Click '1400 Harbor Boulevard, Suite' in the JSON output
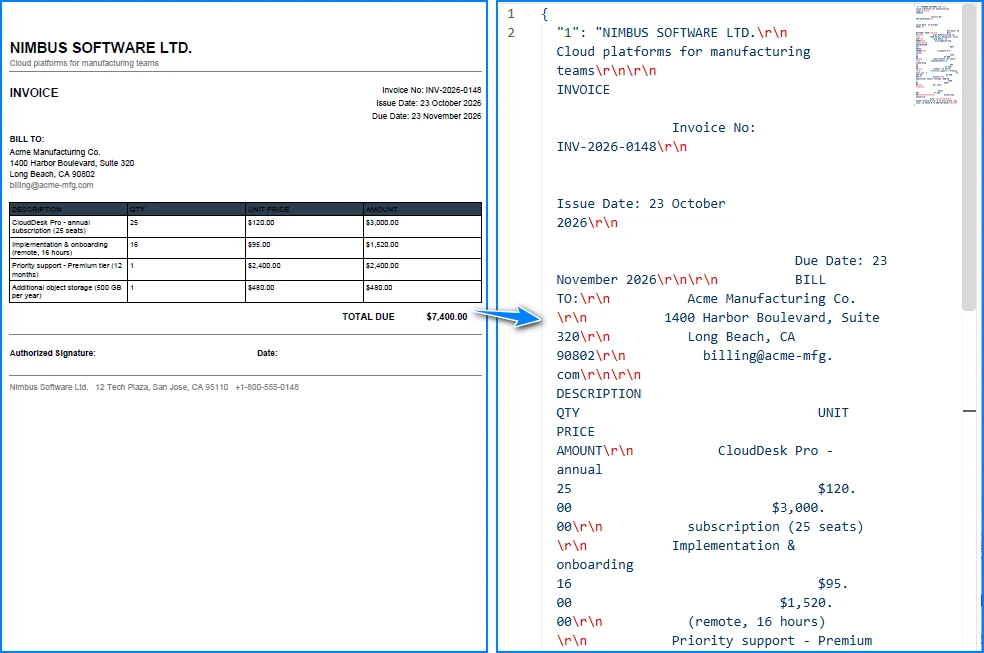 772,318
